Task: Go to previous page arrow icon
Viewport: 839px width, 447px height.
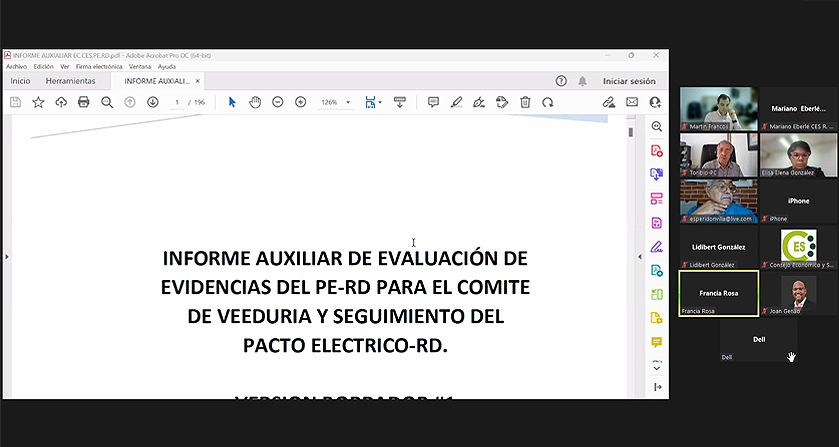Action: click(129, 102)
